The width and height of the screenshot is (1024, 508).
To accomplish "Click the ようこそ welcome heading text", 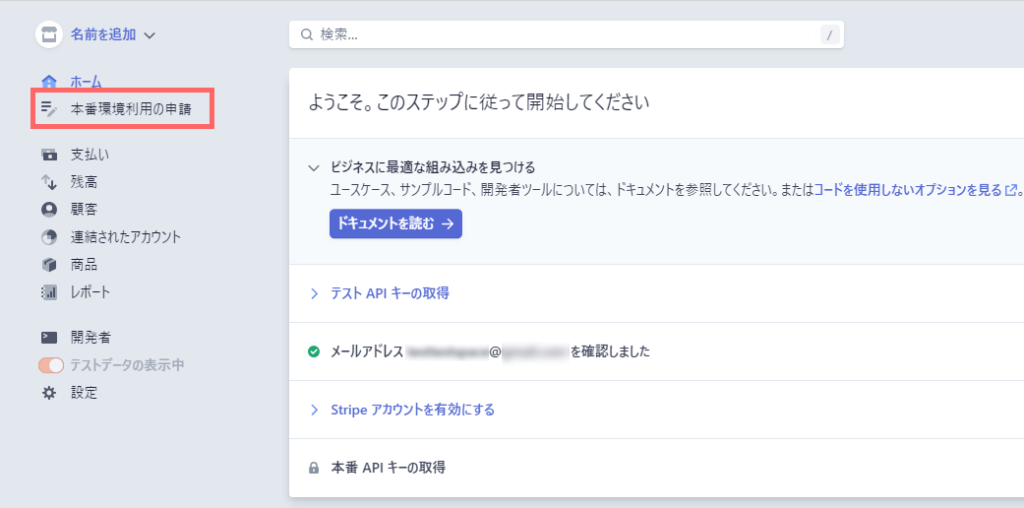I will click(478, 103).
